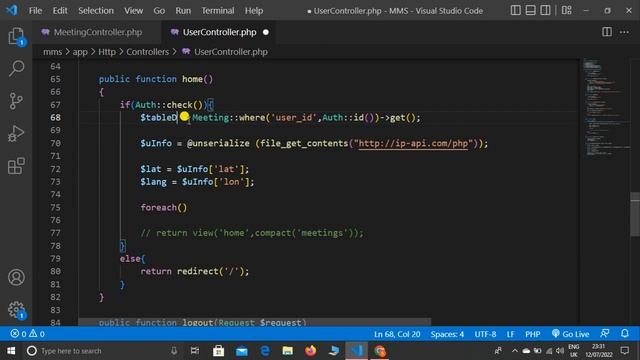Change file encoding UTF-8
The width and height of the screenshot is (640, 360).
click(x=485, y=334)
